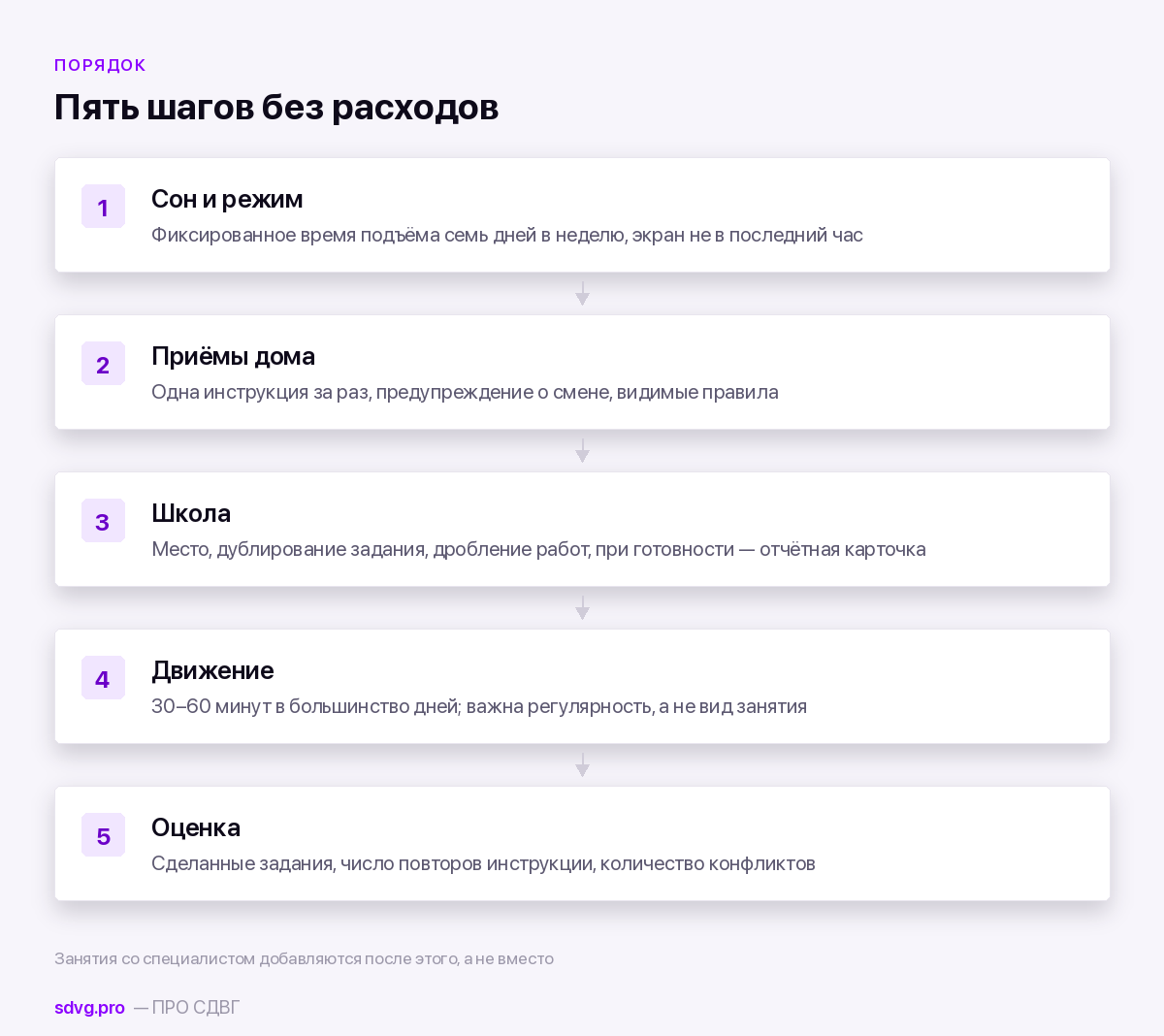
Task: Click text 'Сделанные задания, число повторов'
Action: click(x=316, y=863)
